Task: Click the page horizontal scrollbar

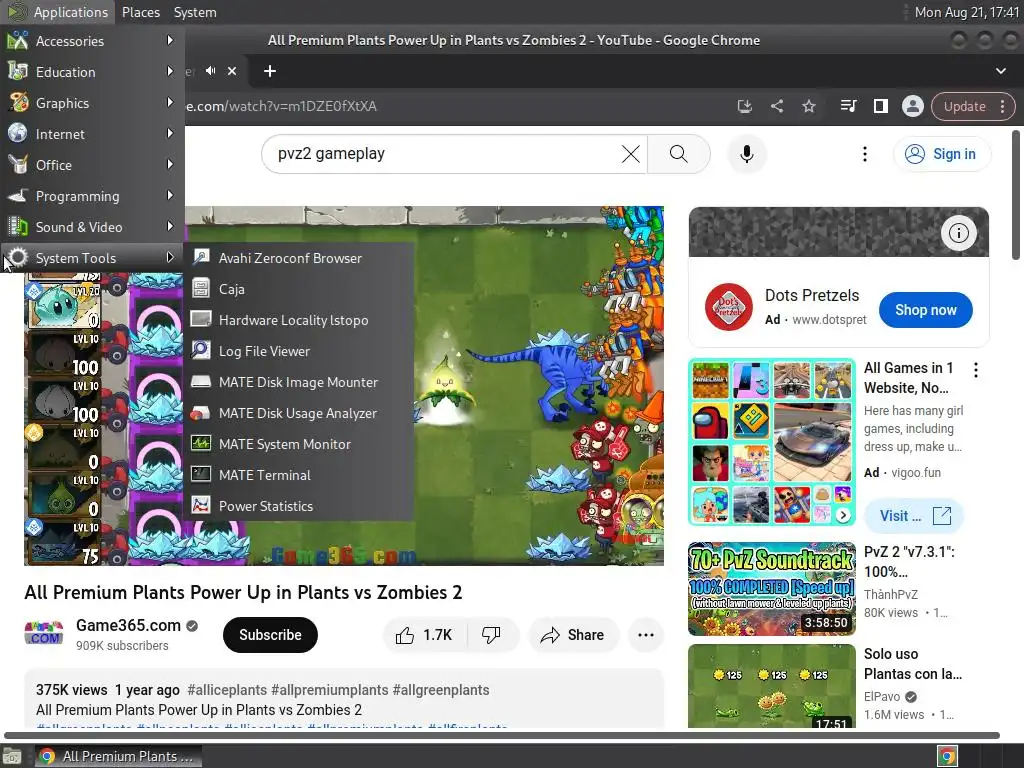Action: 502,735
